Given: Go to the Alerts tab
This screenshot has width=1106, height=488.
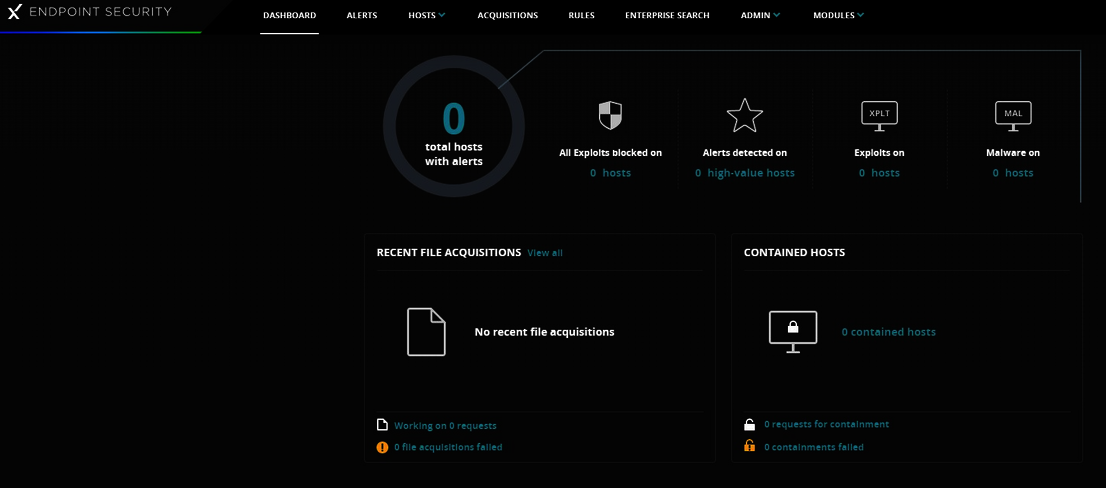Looking at the screenshot, I should click(362, 16).
